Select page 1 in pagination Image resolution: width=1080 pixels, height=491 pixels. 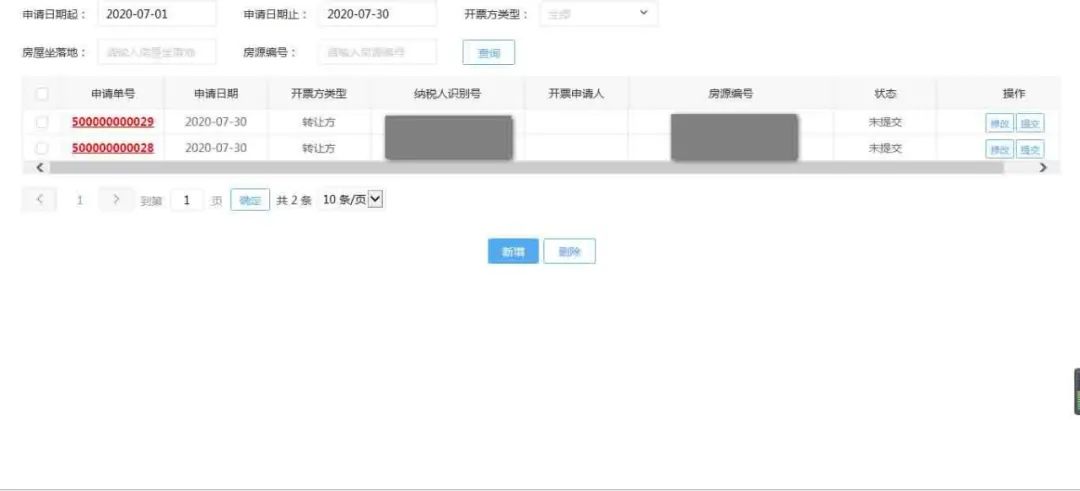pos(79,200)
